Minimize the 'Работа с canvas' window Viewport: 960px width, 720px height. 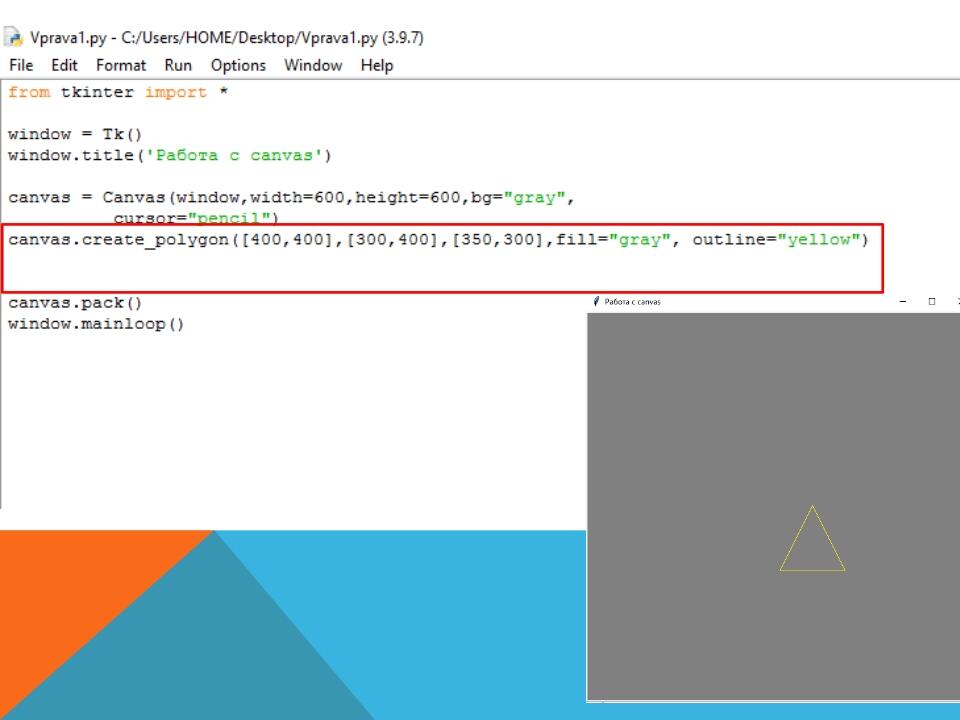pos(903,301)
